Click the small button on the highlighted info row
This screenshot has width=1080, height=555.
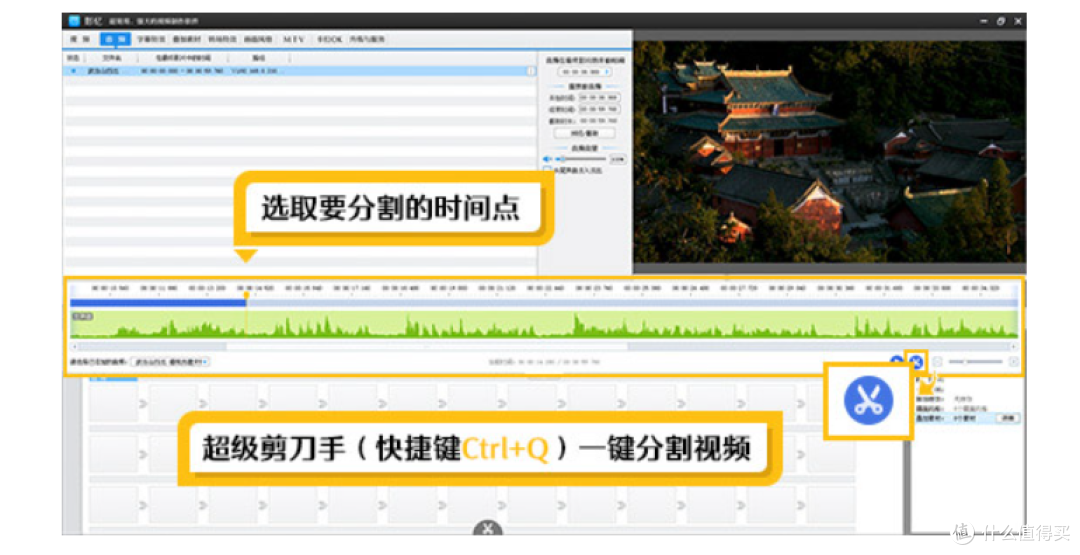pos(1008,418)
